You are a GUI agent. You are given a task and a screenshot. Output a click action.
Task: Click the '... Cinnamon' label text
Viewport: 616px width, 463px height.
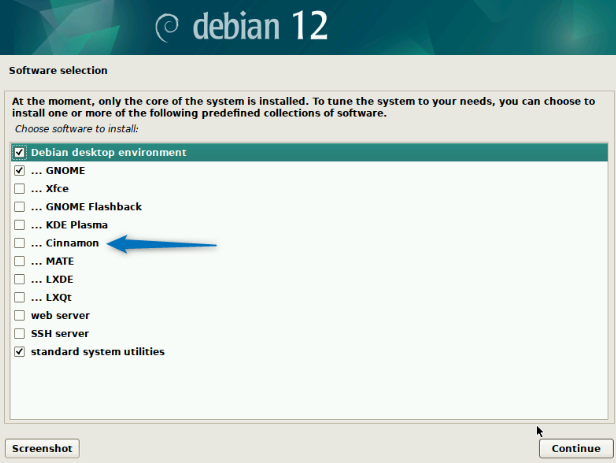[65, 243]
